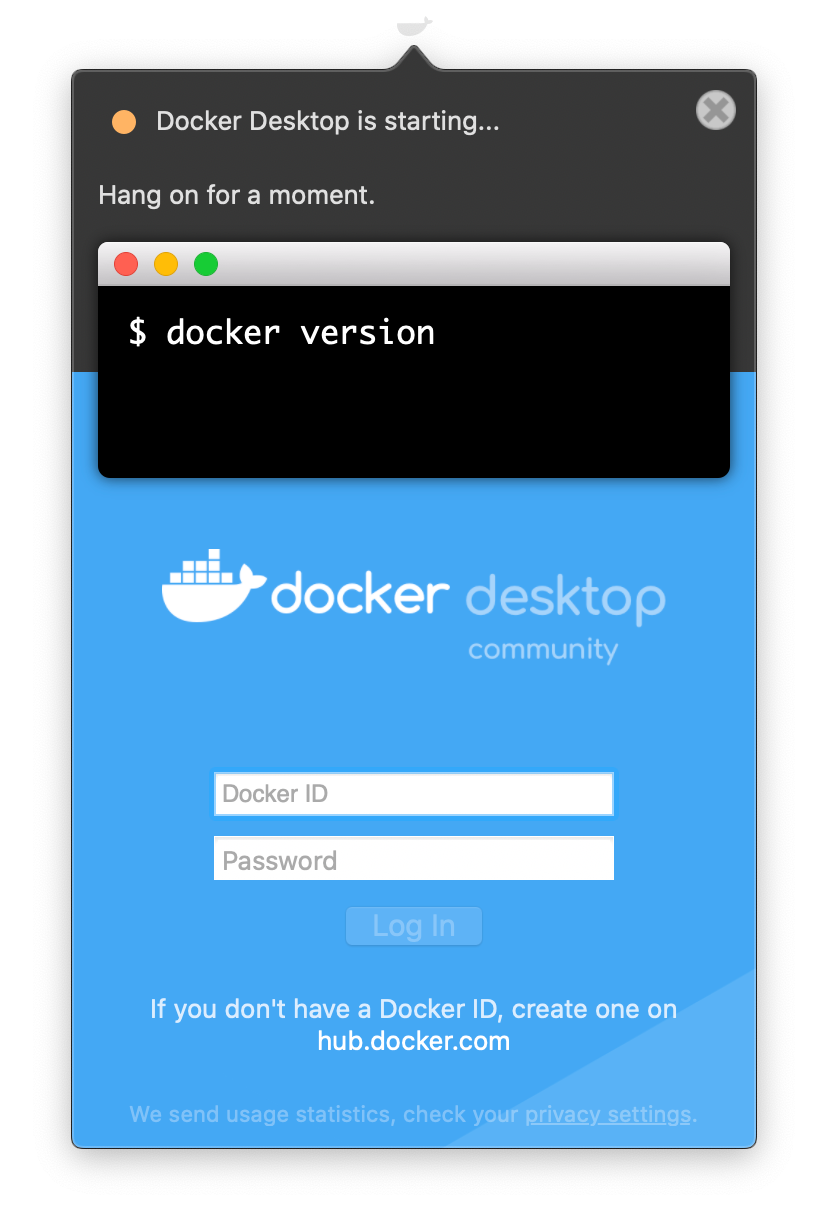Click "Docker Desktop is starting..." status text
This screenshot has height=1228, width=828.
[x=328, y=122]
